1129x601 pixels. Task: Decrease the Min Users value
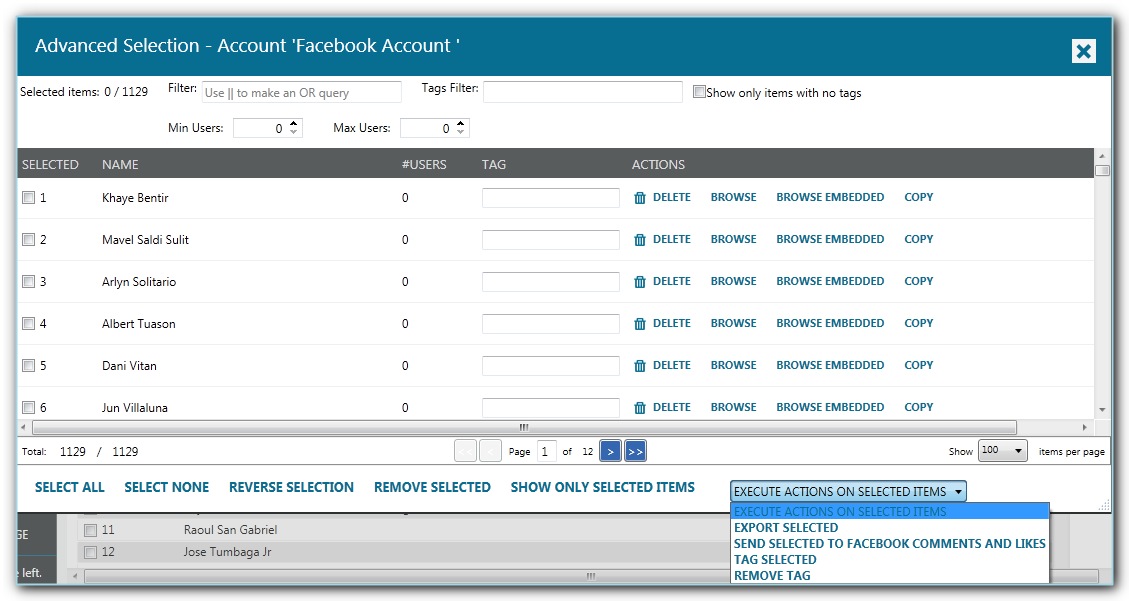(x=293, y=132)
